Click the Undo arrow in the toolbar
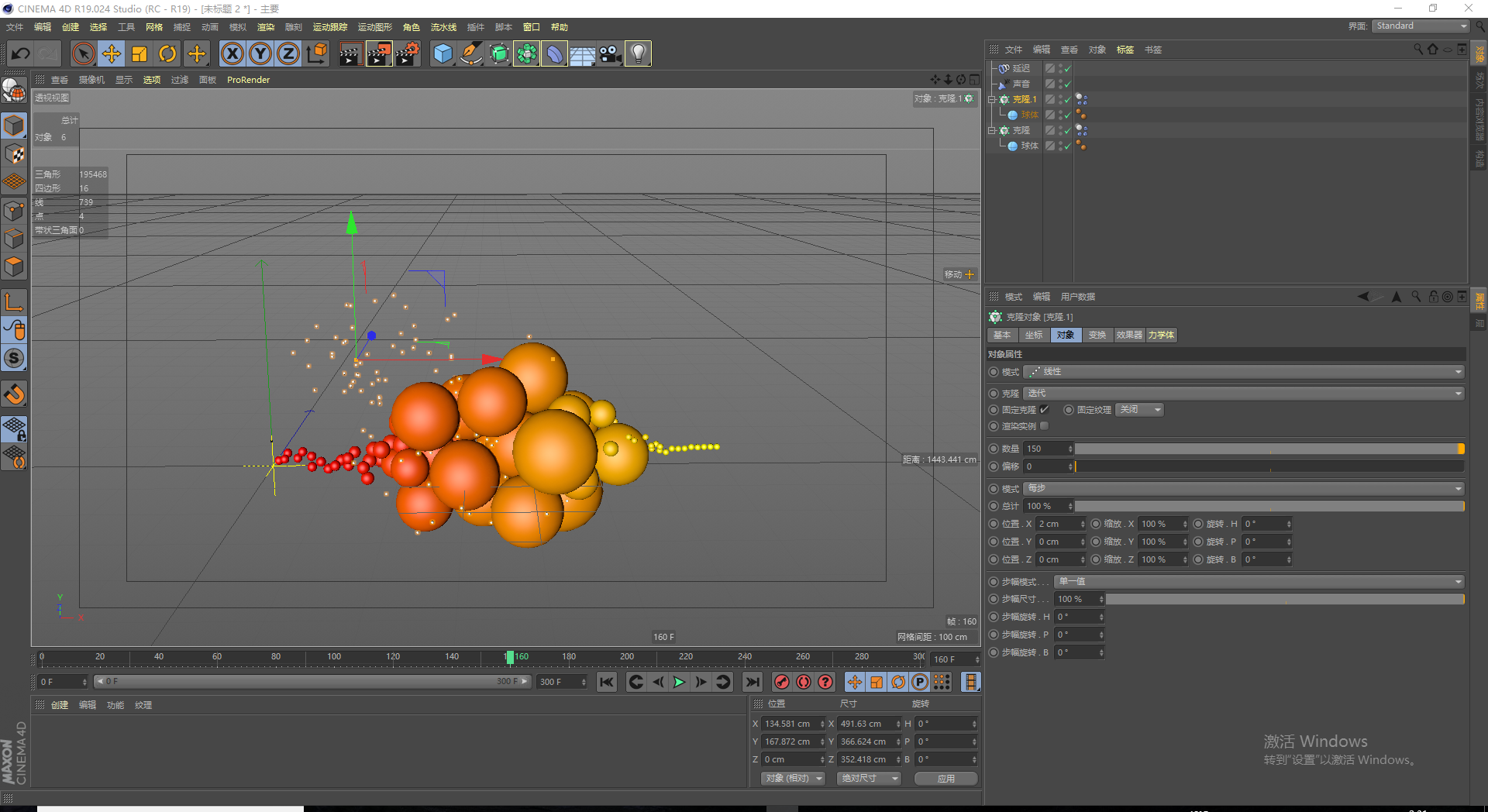This screenshot has width=1488, height=812. (21, 53)
